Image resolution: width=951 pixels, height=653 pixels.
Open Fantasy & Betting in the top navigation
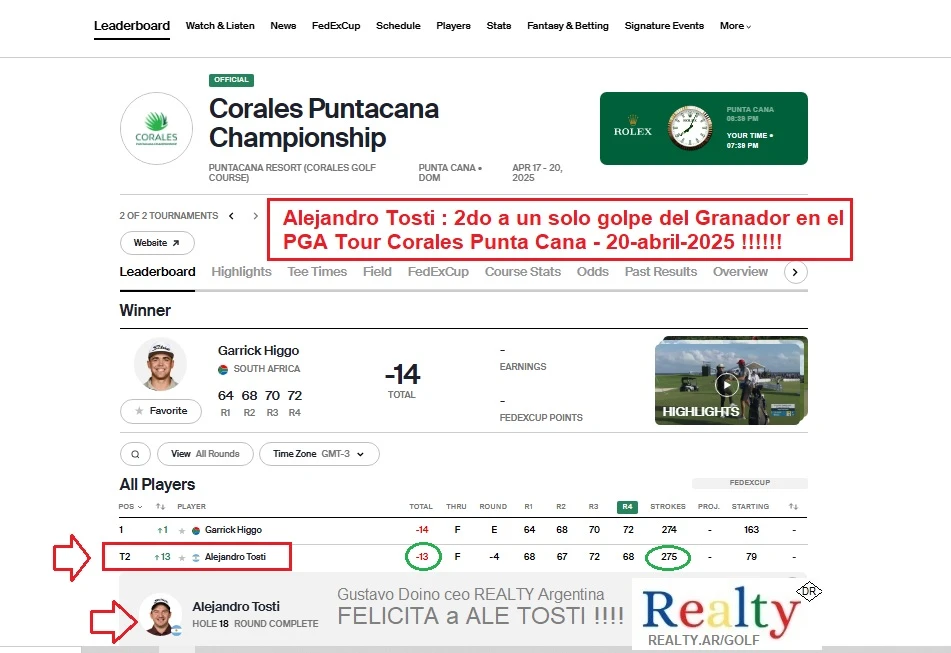click(568, 26)
